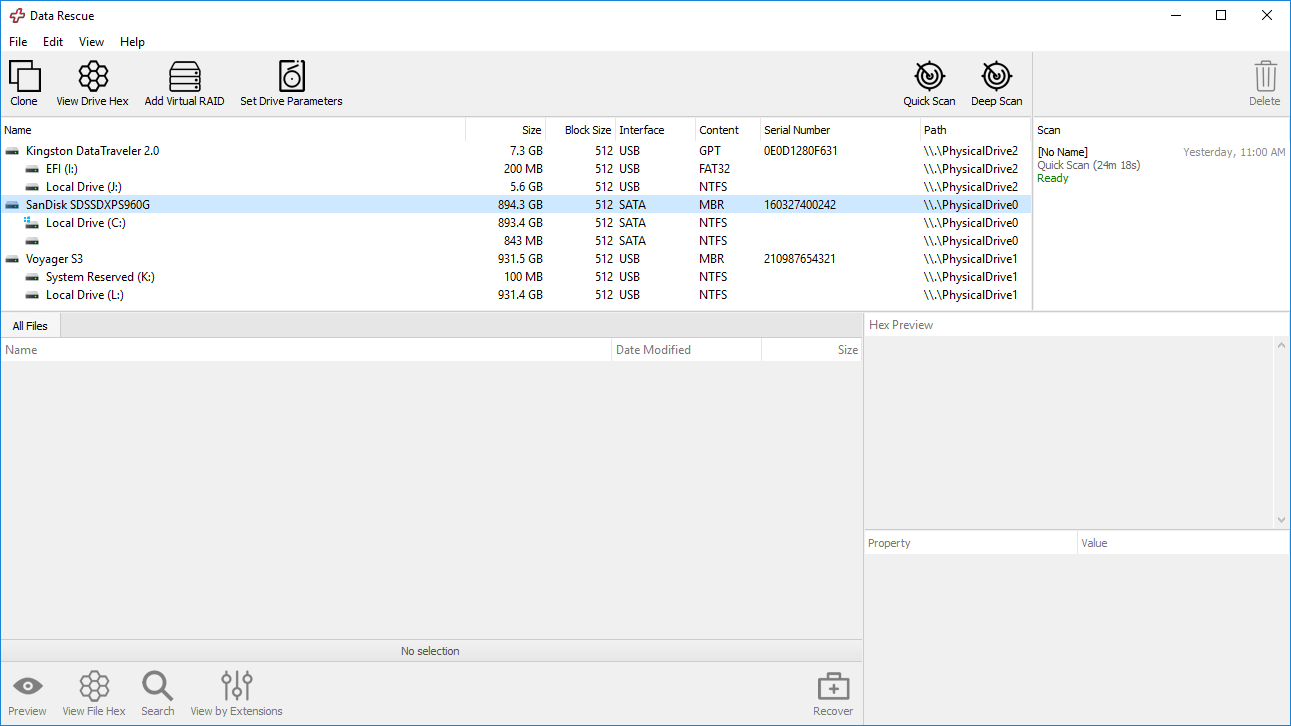Click the green Ready scan status
This screenshot has width=1291, height=726.
click(1053, 178)
